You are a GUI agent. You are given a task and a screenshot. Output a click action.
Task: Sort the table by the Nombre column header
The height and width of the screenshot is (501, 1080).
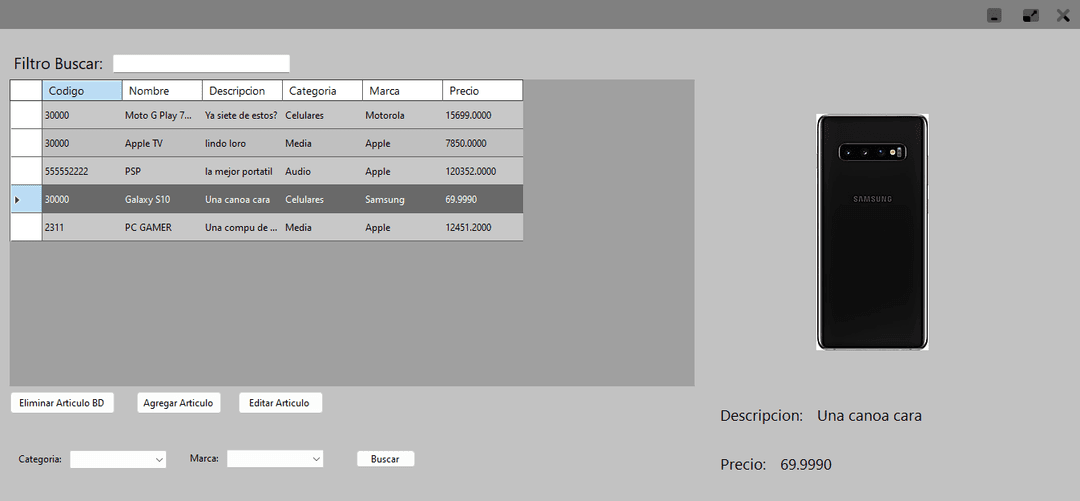(163, 90)
